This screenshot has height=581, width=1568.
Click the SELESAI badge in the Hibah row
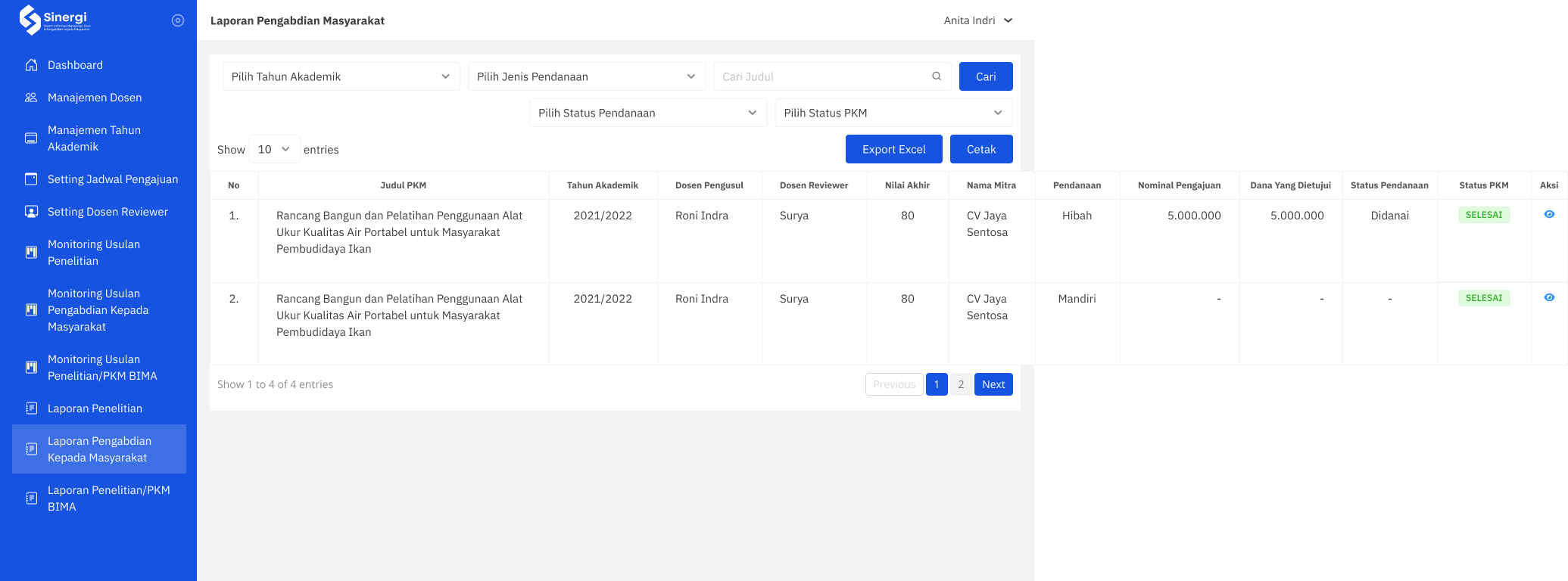pyautogui.click(x=1484, y=215)
